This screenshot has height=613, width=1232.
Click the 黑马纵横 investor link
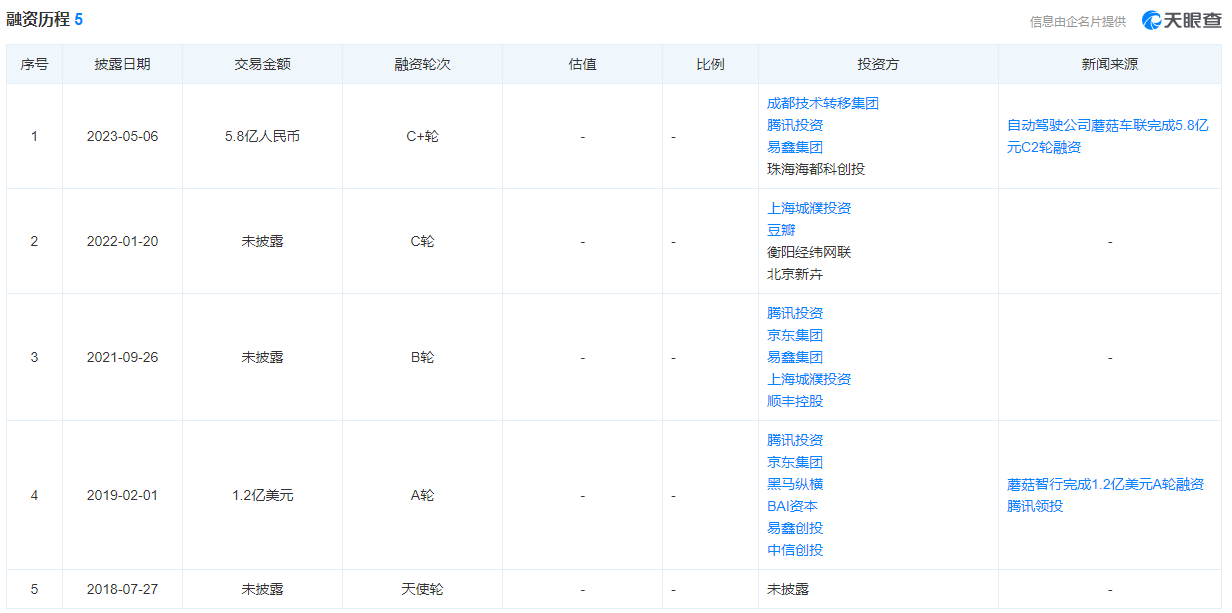tap(795, 484)
